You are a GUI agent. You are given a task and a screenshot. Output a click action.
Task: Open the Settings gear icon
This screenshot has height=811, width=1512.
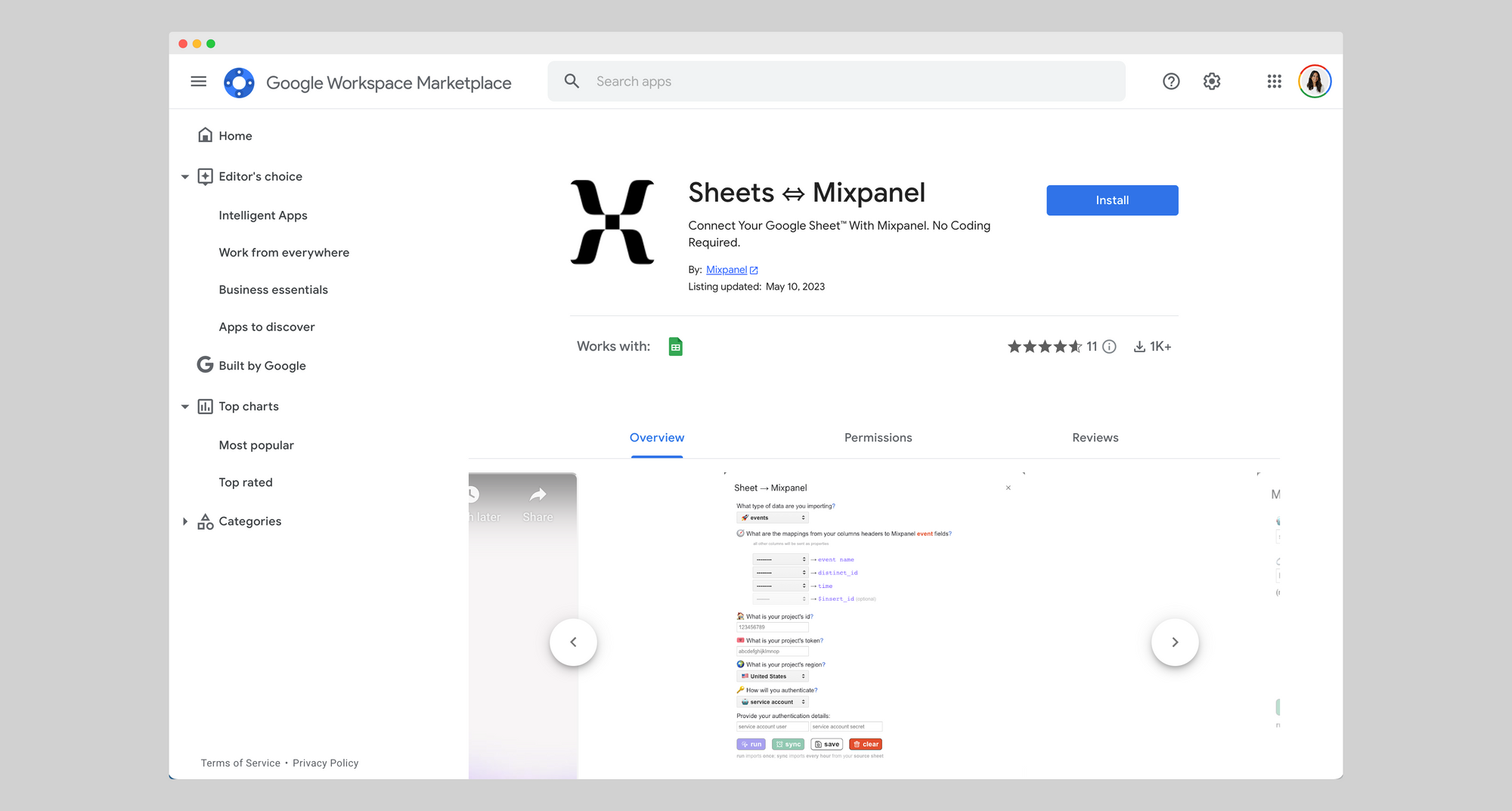[x=1212, y=82]
